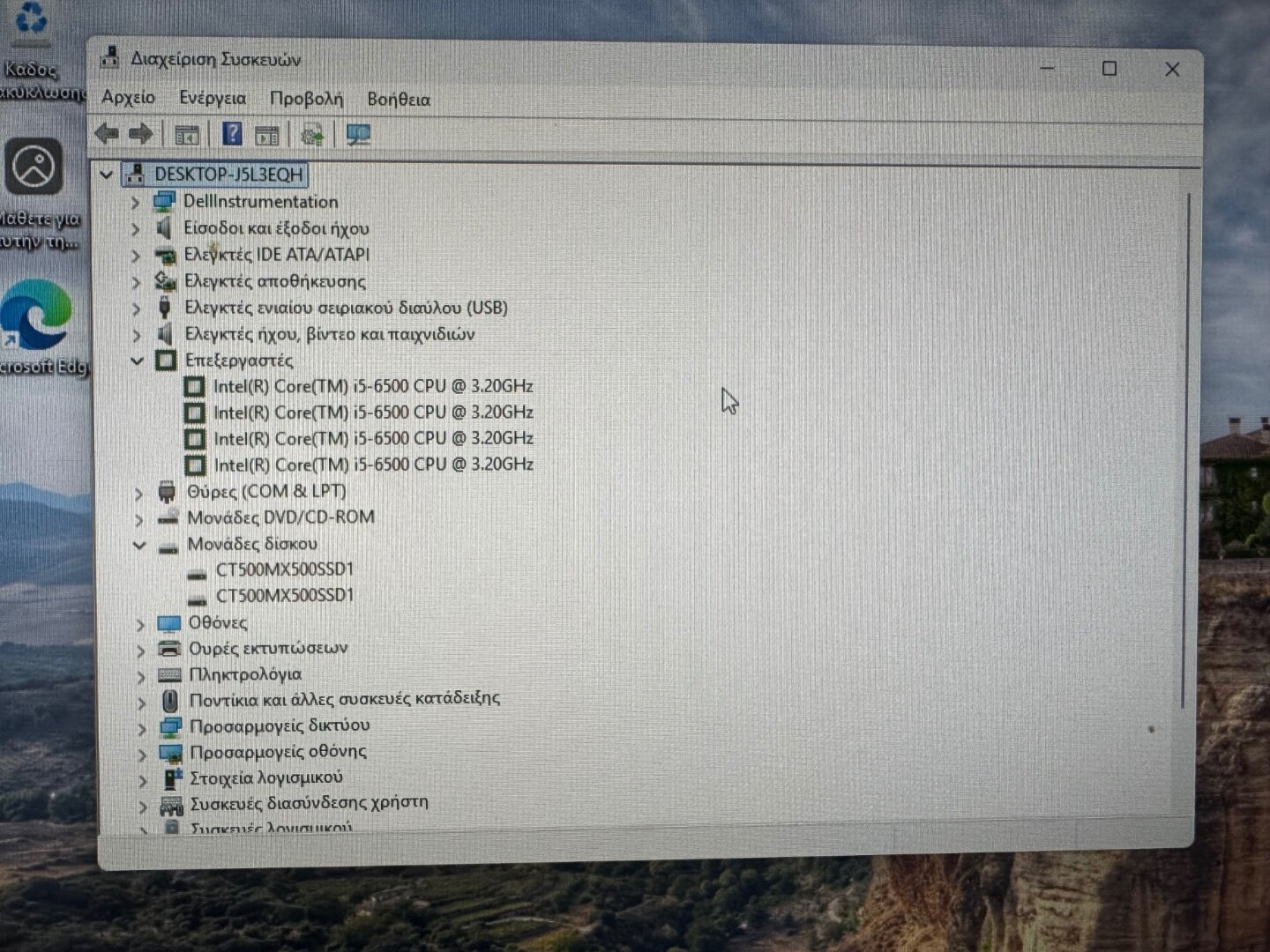Select the last i5-6500 CPU entry

click(x=374, y=465)
